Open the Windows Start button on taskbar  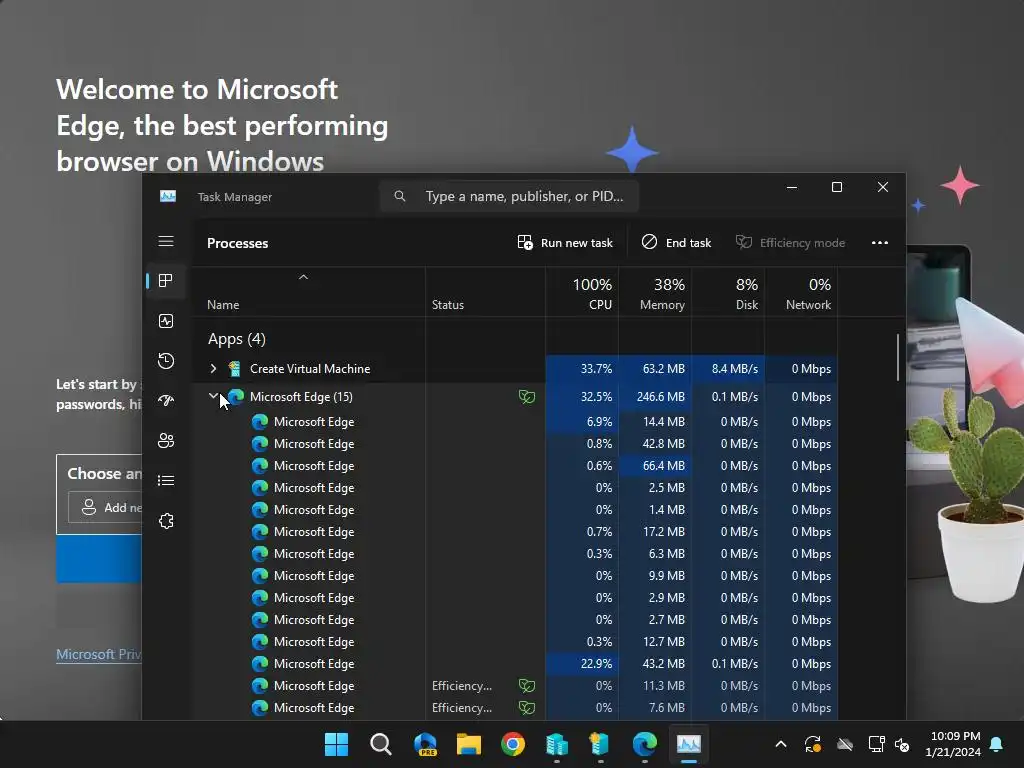336,744
